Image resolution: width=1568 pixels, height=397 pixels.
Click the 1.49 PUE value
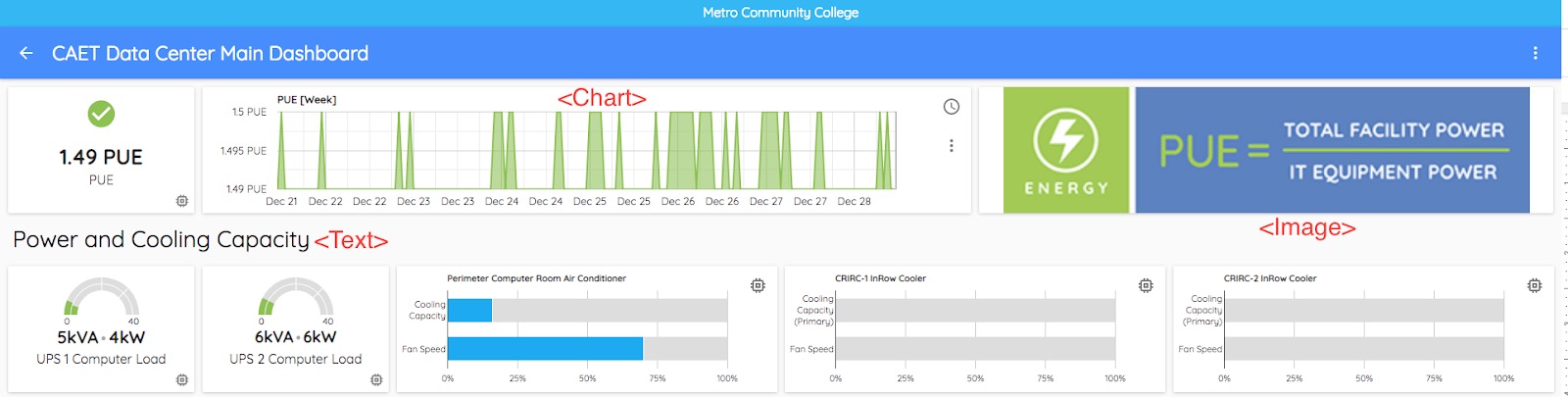pyautogui.click(x=101, y=157)
